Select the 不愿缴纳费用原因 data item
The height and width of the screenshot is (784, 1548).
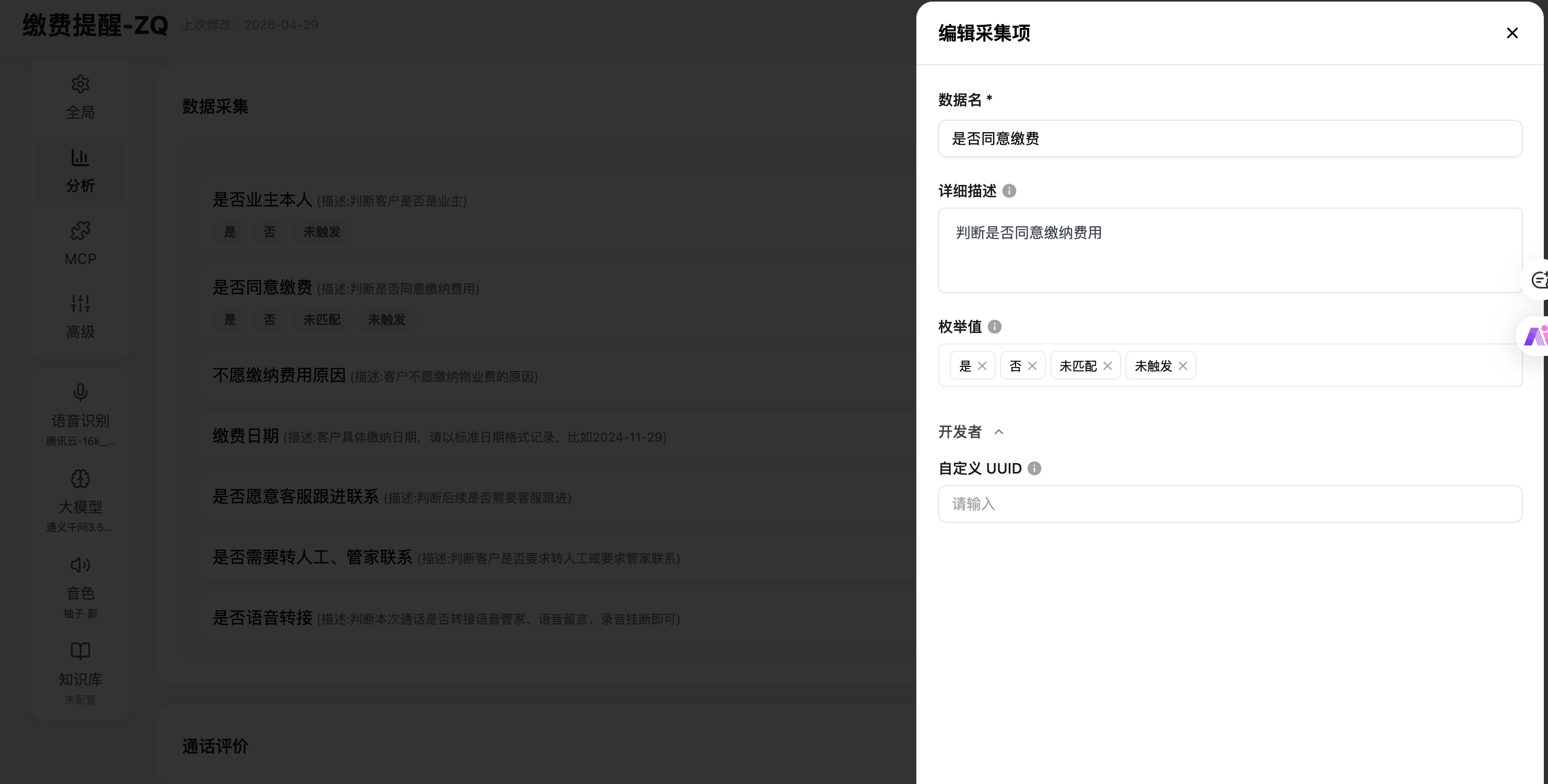[x=557, y=375]
